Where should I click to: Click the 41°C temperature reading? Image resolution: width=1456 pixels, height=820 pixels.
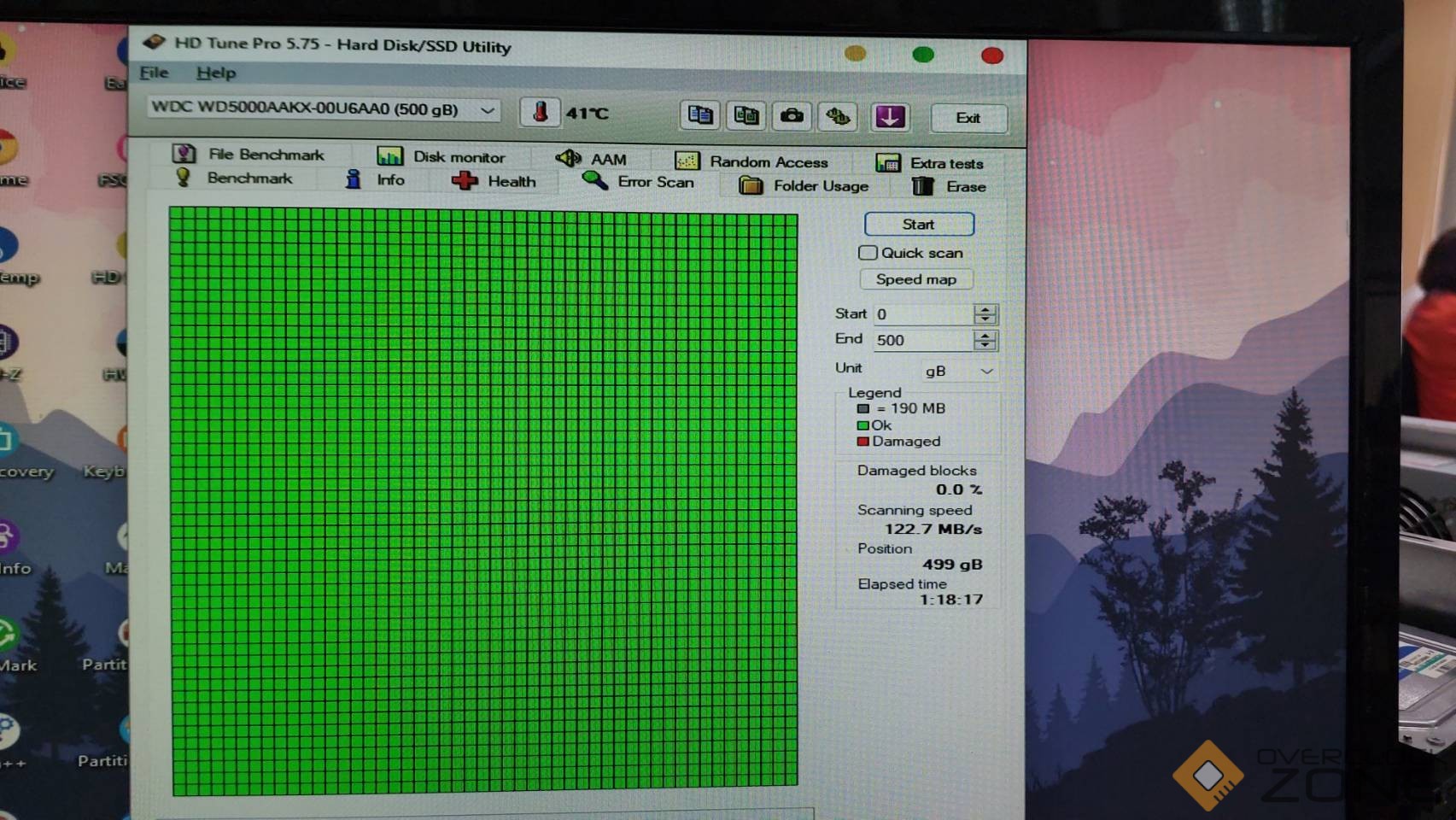pos(588,113)
